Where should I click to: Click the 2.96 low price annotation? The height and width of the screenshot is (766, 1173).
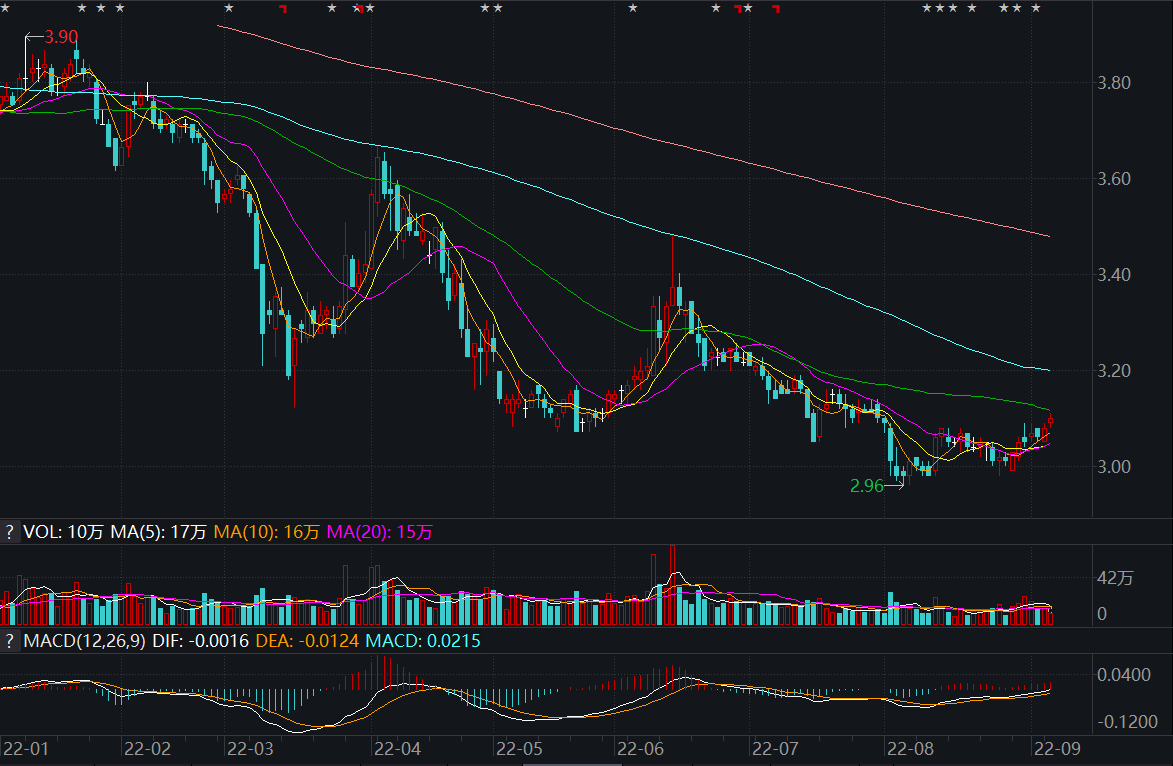[x=867, y=486]
